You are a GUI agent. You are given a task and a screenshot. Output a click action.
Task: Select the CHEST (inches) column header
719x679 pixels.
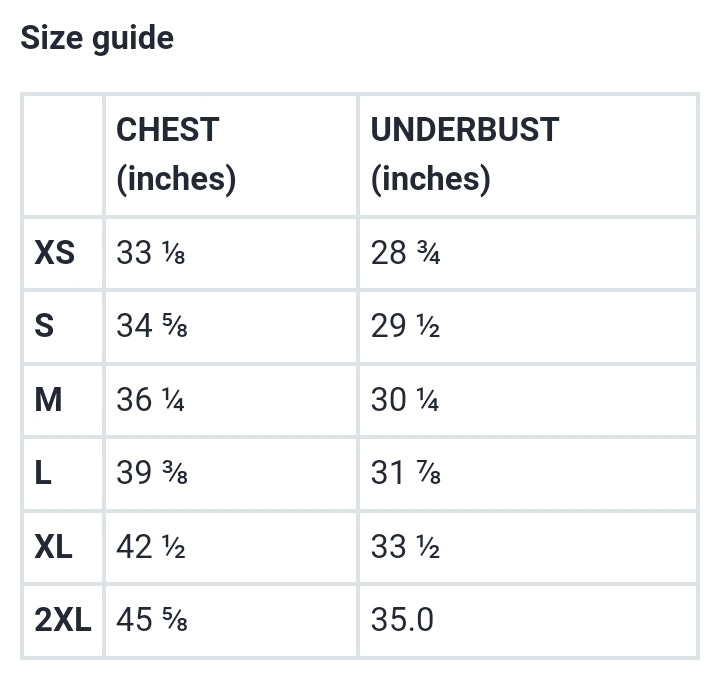coord(177,155)
